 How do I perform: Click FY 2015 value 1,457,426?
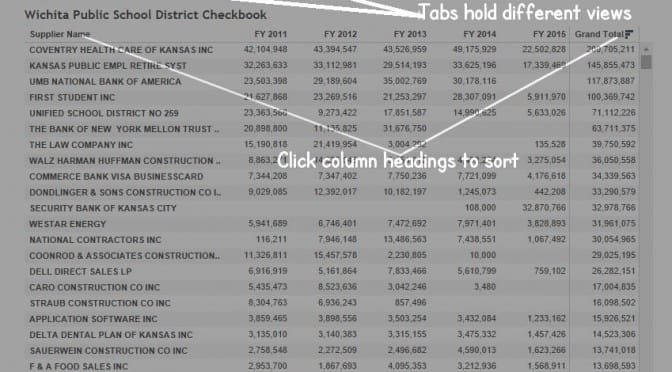click(x=546, y=335)
